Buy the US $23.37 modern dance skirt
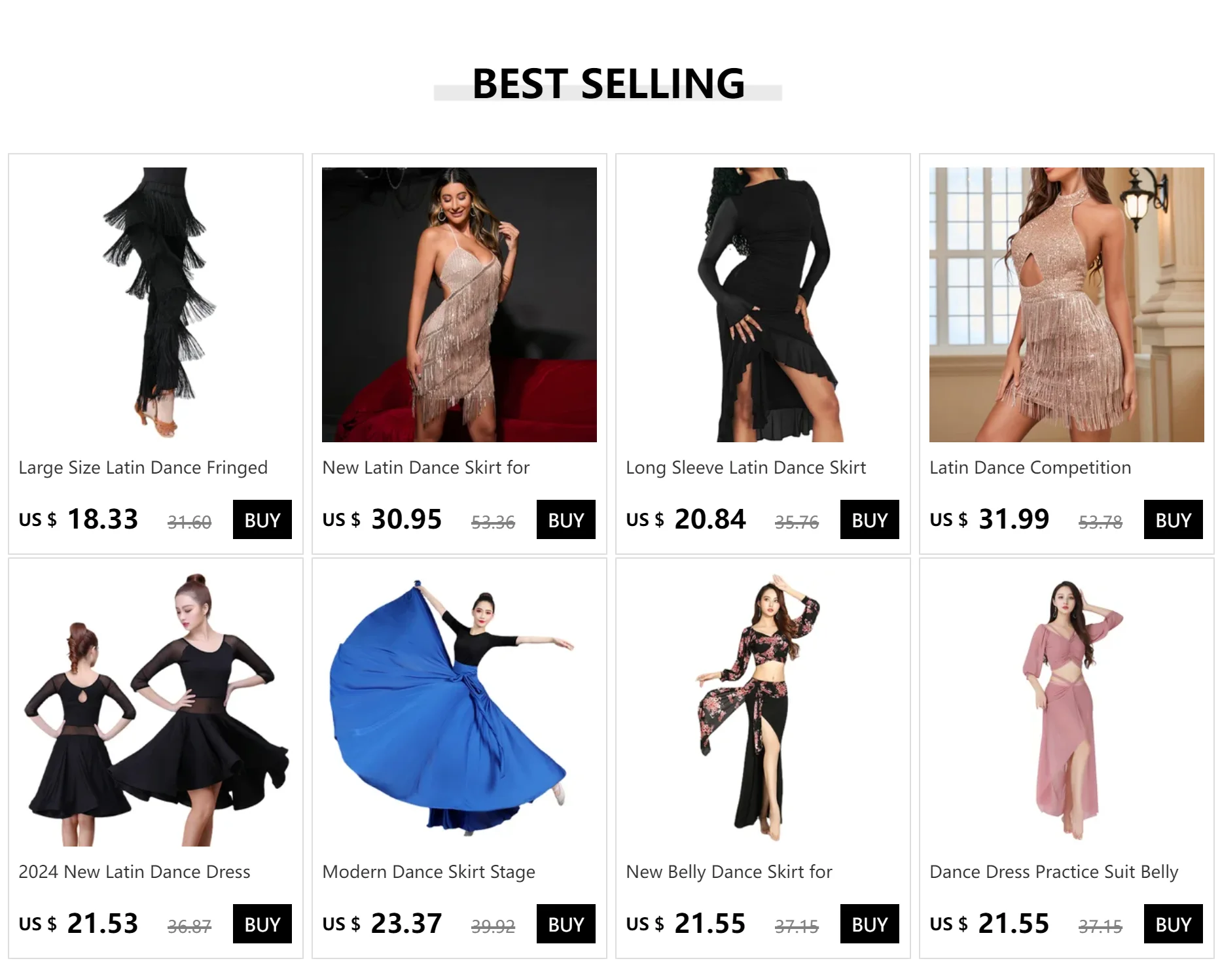Screen dimensions: 1220x980 [x=566, y=924]
